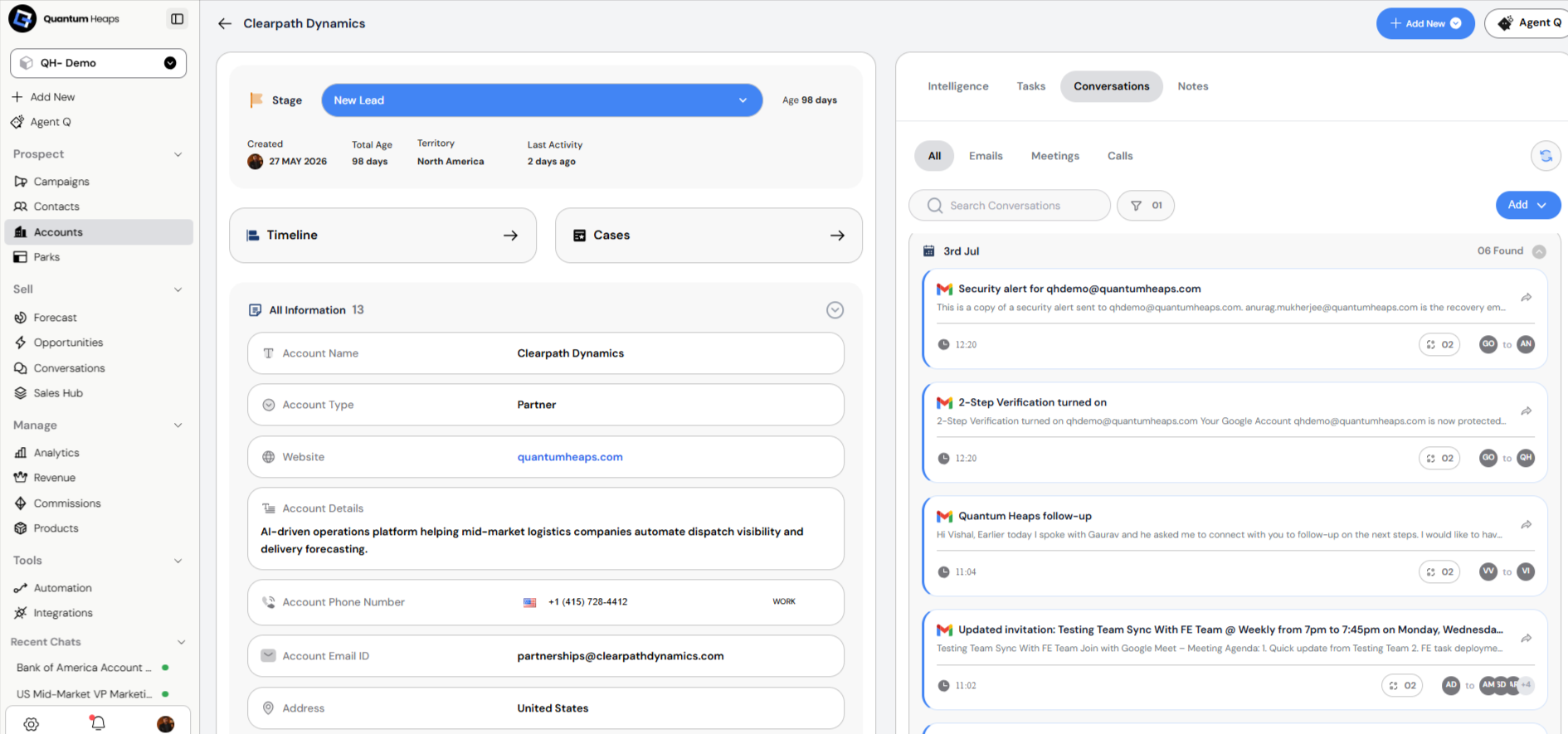1568x734 pixels.
Task: Launch Agent Q from the top bar
Action: (x=1529, y=23)
